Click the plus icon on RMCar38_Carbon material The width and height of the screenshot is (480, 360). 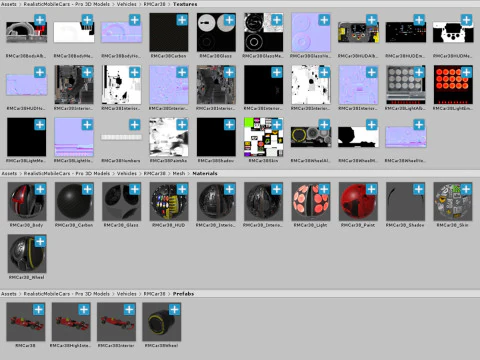pyautogui.click(x=87, y=189)
